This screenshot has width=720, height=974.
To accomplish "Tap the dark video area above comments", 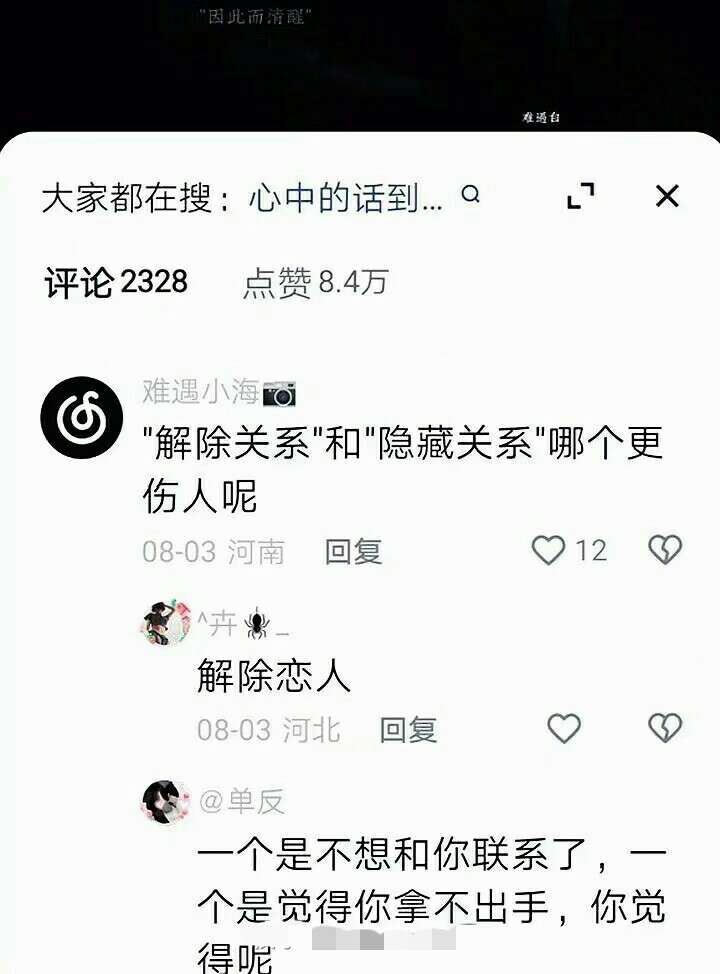I will pos(360,65).
